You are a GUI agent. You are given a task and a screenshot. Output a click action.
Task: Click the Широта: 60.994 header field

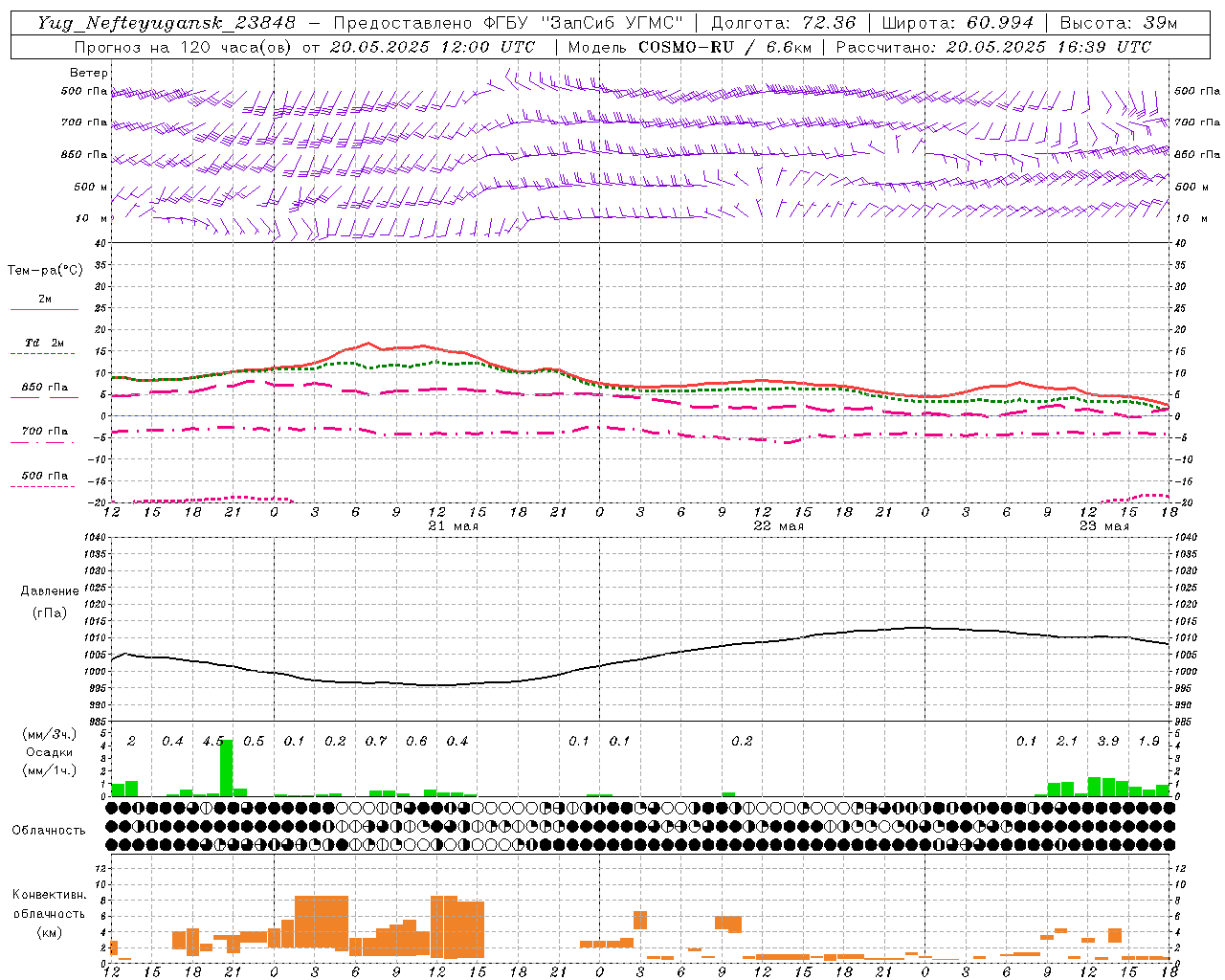[957, 23]
